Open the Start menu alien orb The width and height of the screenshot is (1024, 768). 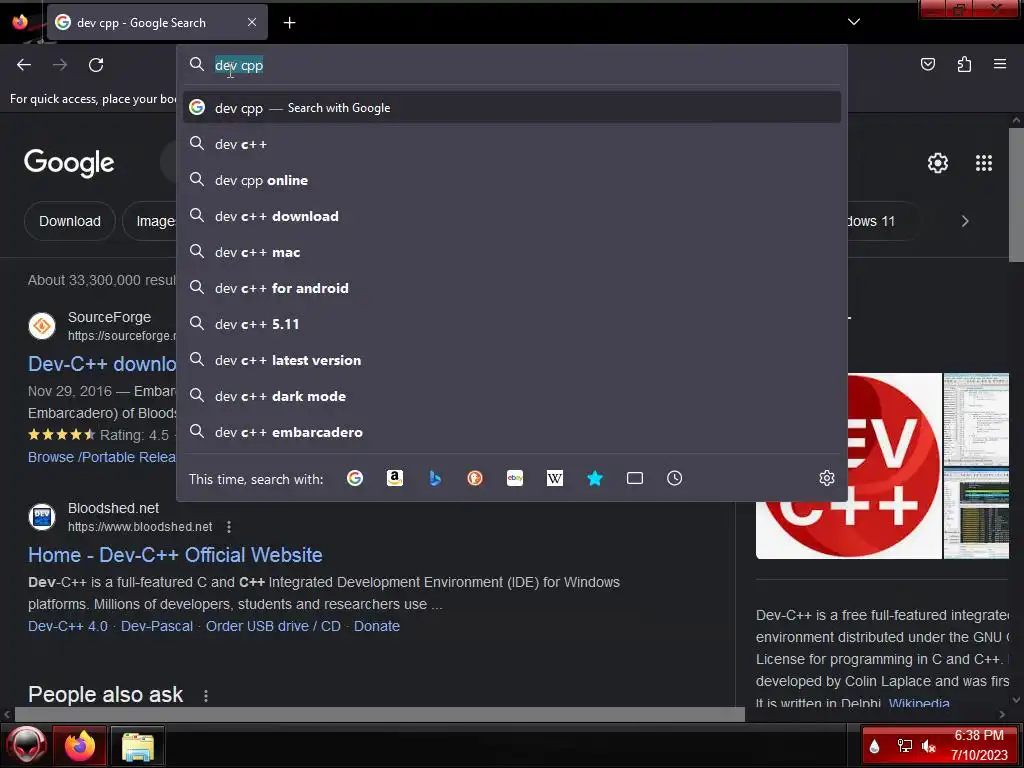(26, 745)
